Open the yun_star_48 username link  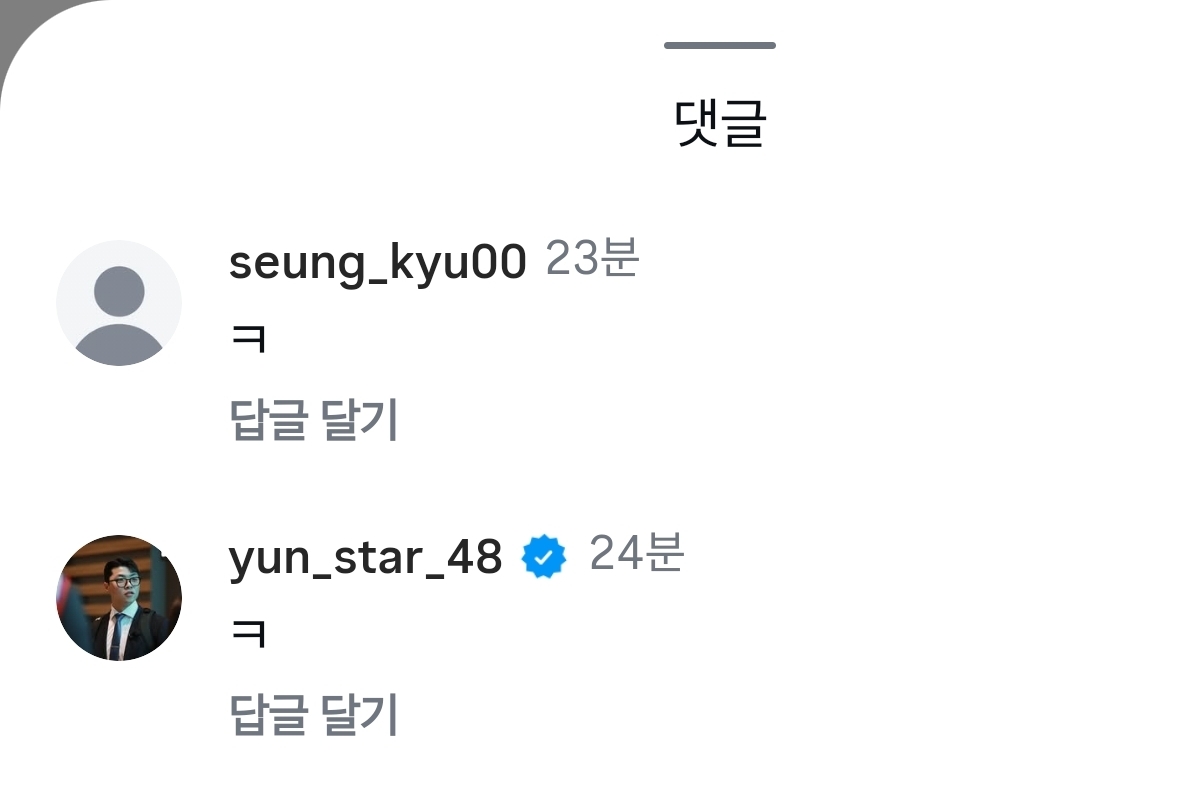(366, 558)
